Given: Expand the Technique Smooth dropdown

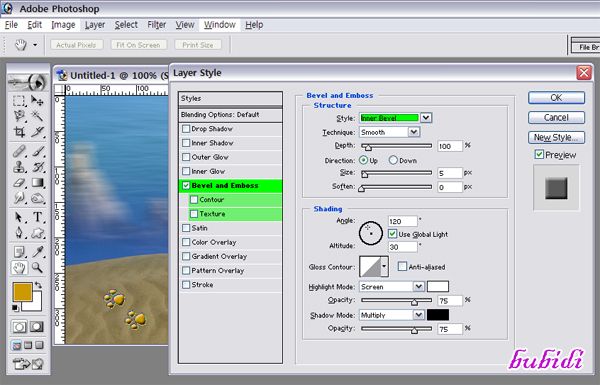Looking at the screenshot, I should click(414, 132).
